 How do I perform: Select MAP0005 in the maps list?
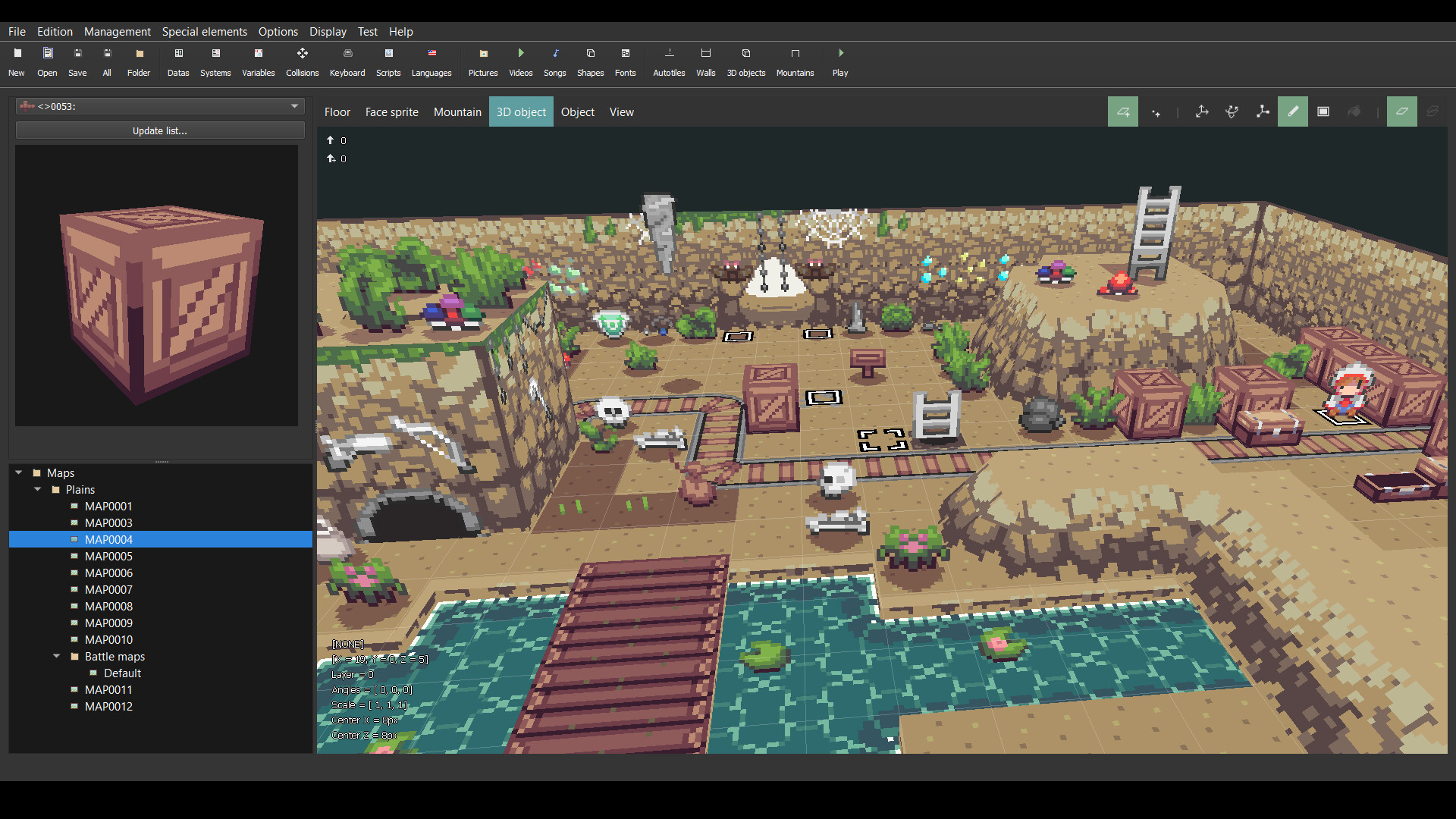107,556
